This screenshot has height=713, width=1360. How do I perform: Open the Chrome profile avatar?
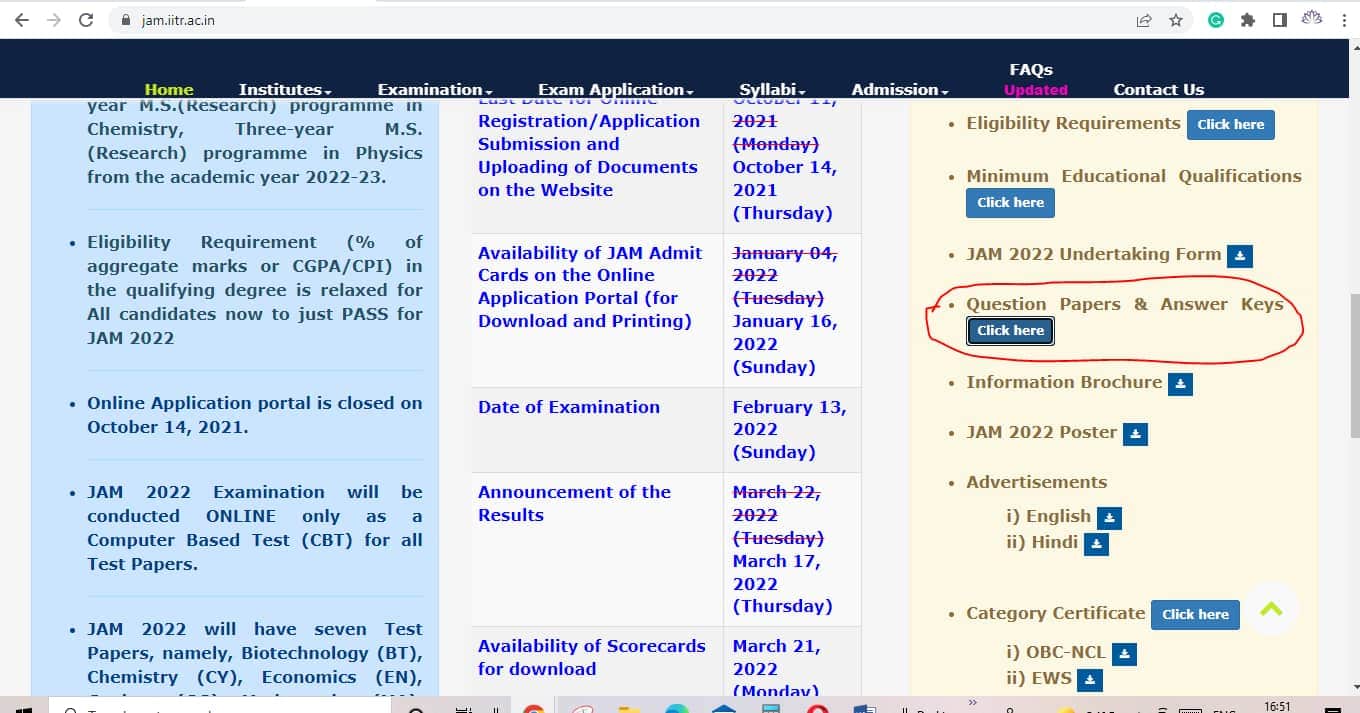(x=1311, y=20)
